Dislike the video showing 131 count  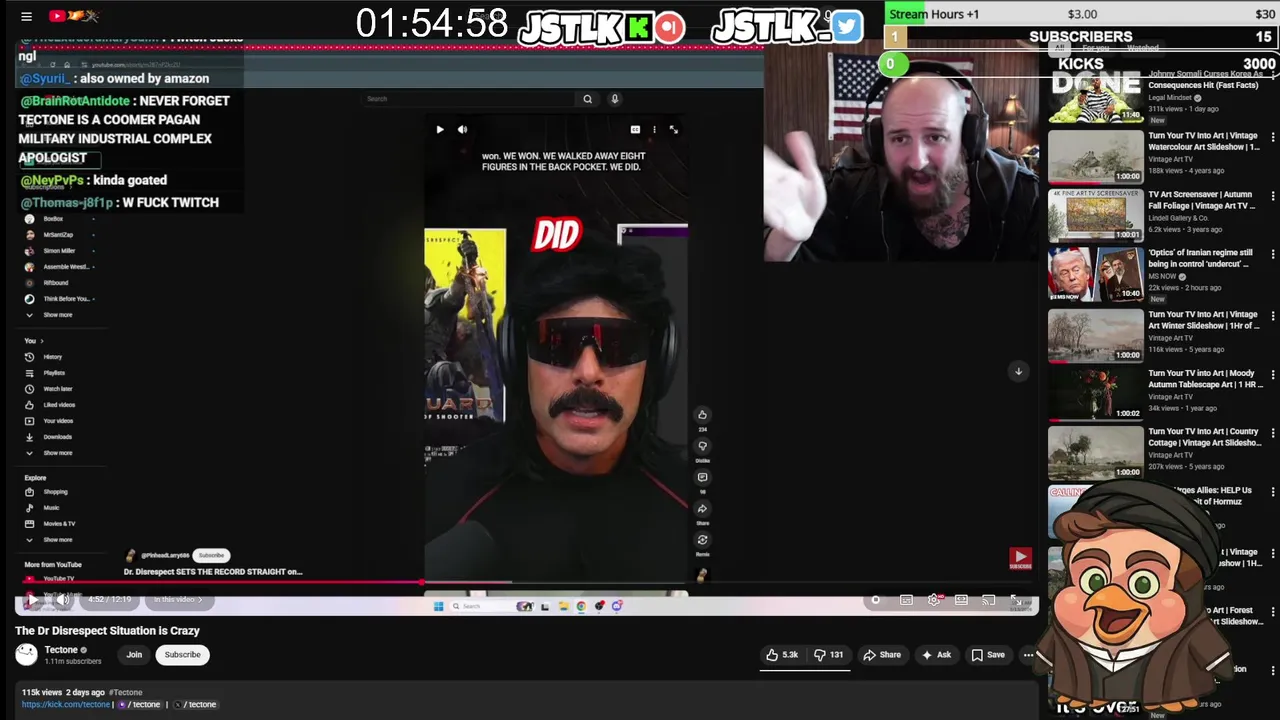coord(829,655)
